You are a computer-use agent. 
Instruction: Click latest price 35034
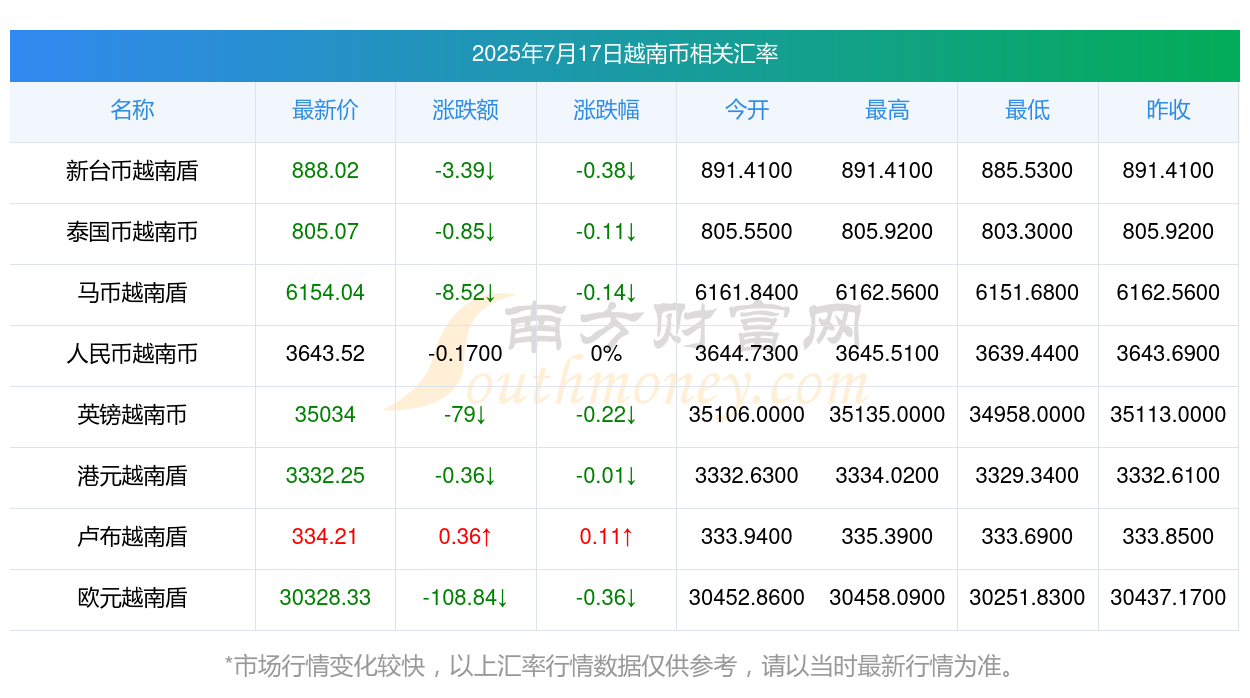325,415
